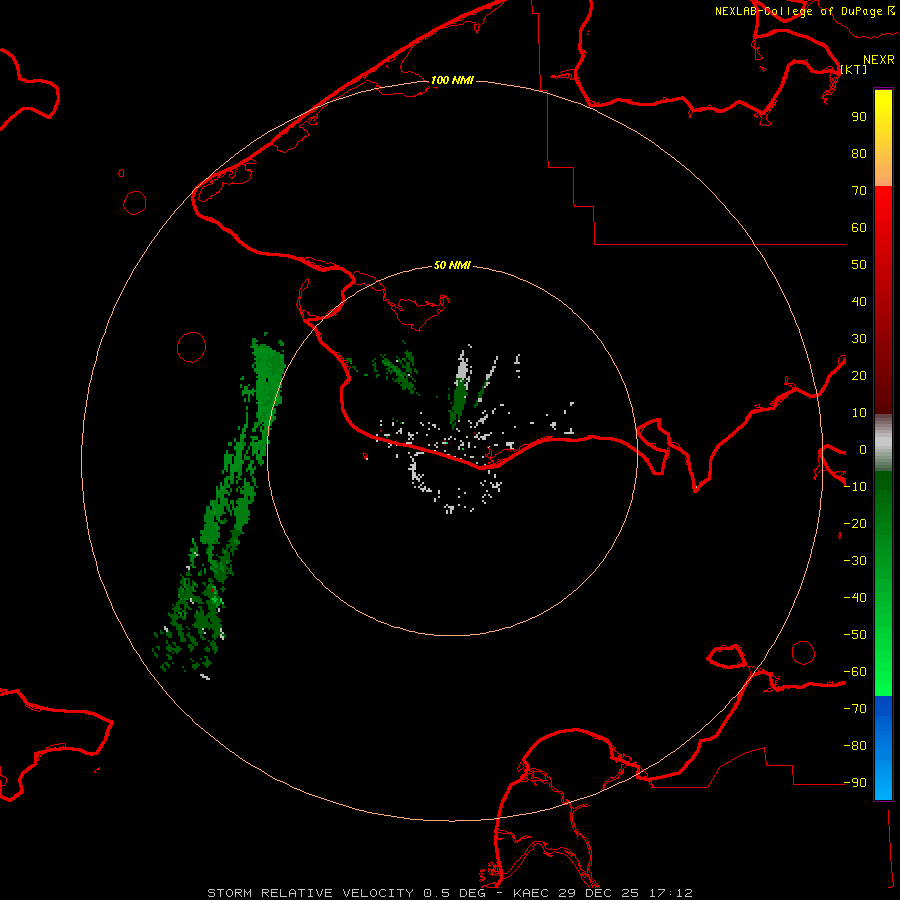Click the 40 value on velocity scale

(859, 301)
